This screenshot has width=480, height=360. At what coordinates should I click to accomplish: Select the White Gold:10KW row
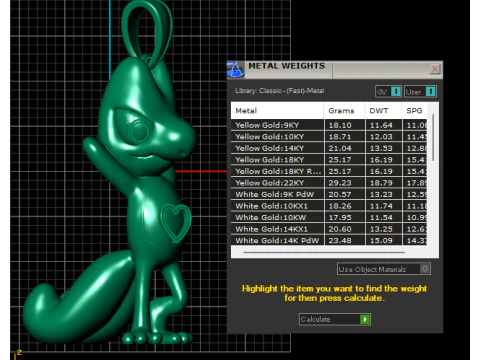pyautogui.click(x=329, y=217)
